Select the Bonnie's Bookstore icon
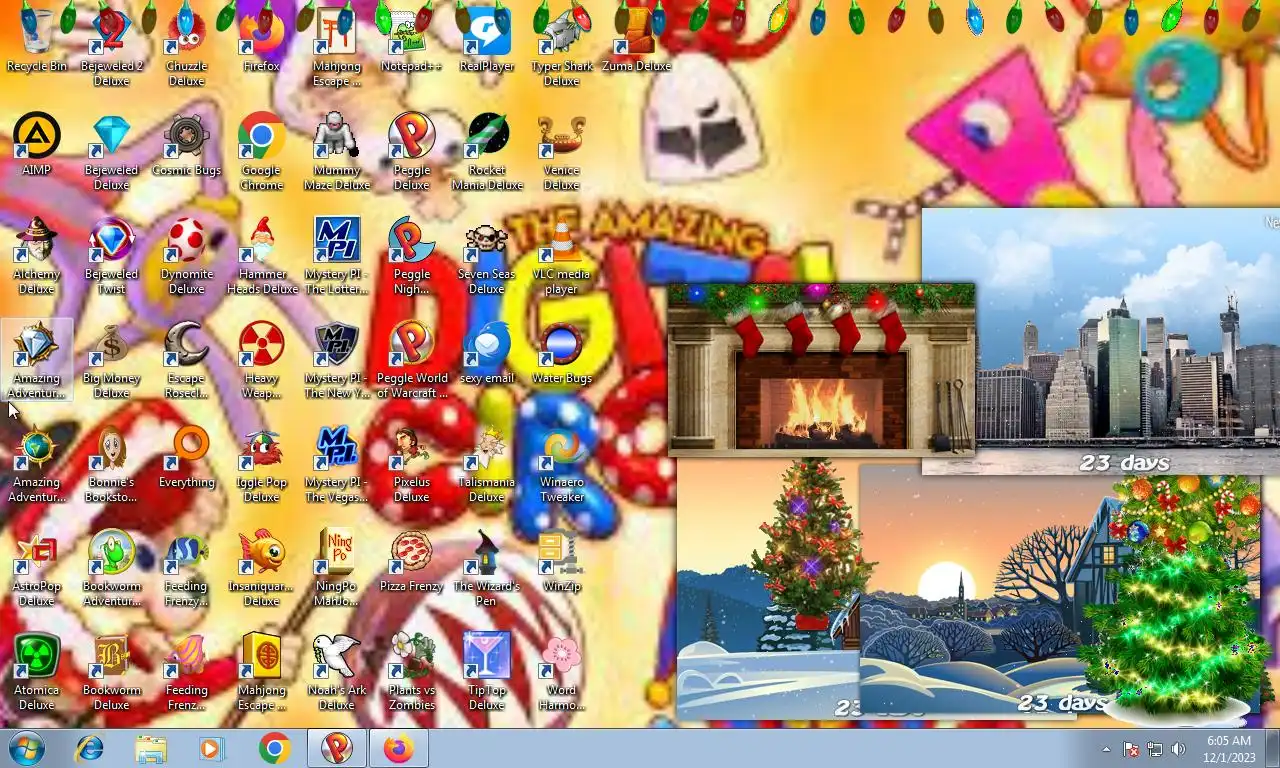The width and height of the screenshot is (1280, 768). tap(111, 464)
